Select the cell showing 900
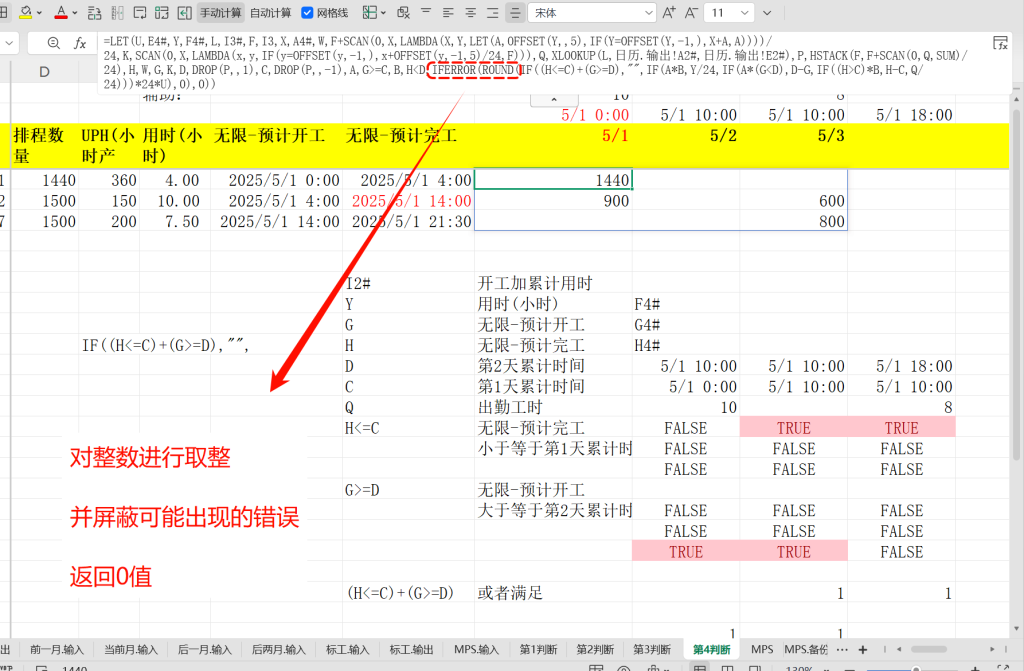 click(x=553, y=201)
